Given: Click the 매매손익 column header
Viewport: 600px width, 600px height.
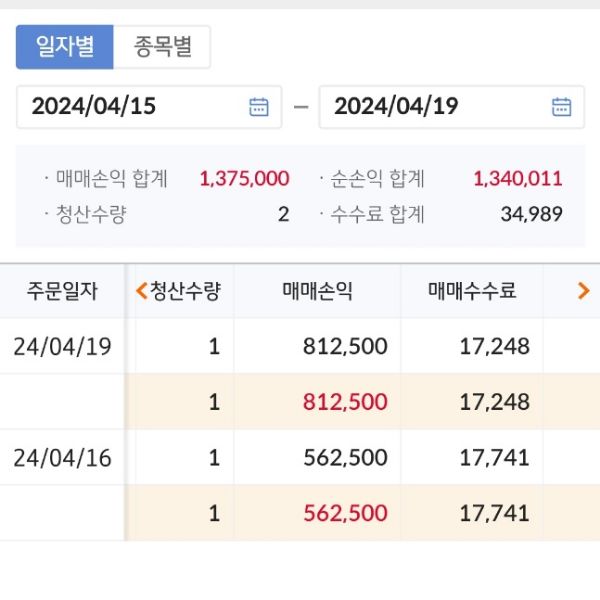Looking at the screenshot, I should click(317, 291).
